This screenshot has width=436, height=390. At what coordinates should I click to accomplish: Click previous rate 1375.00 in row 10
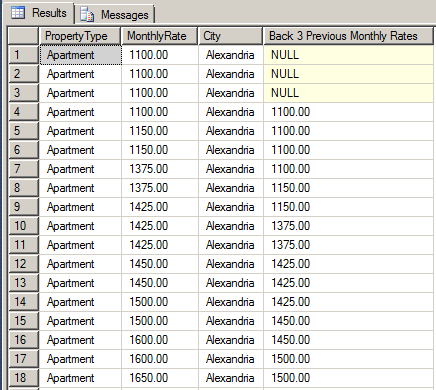tap(348, 226)
